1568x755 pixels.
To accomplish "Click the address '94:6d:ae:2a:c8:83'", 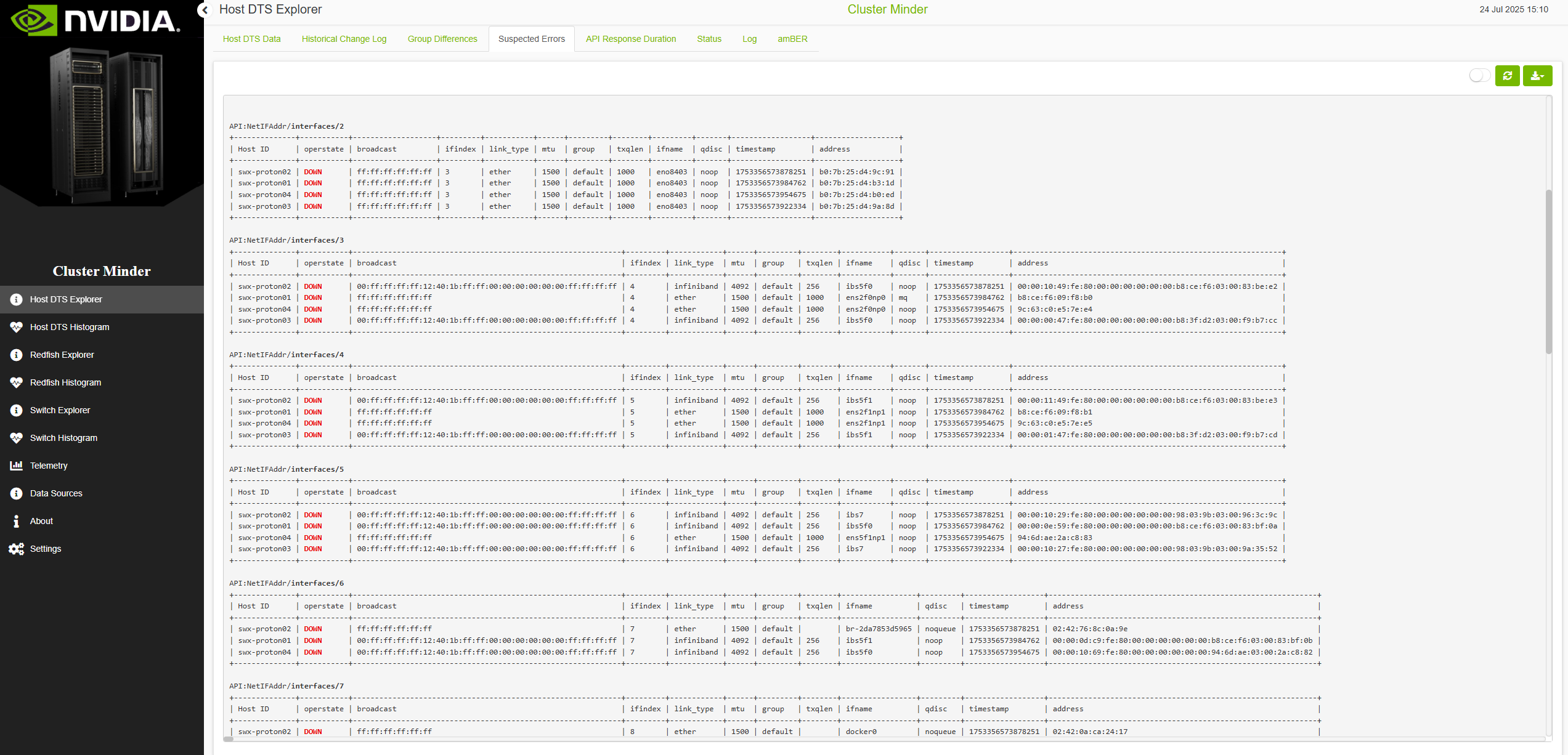I will 1055,538.
